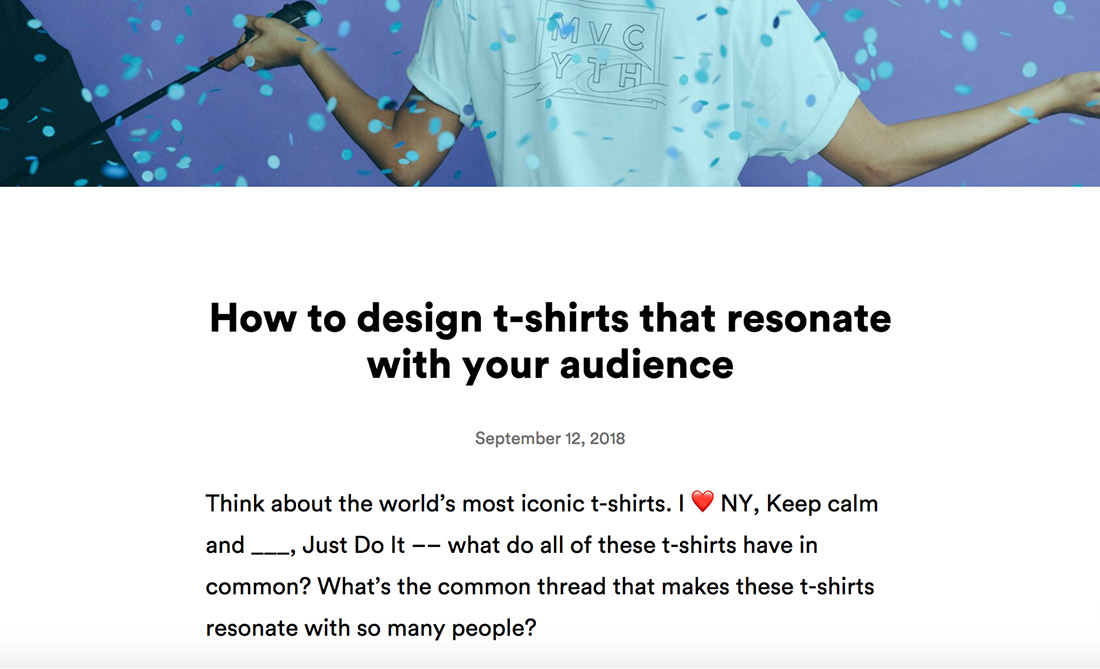The width and height of the screenshot is (1100, 669).
Task: Click the hand gripping the umbrella handle
Action: click(261, 42)
